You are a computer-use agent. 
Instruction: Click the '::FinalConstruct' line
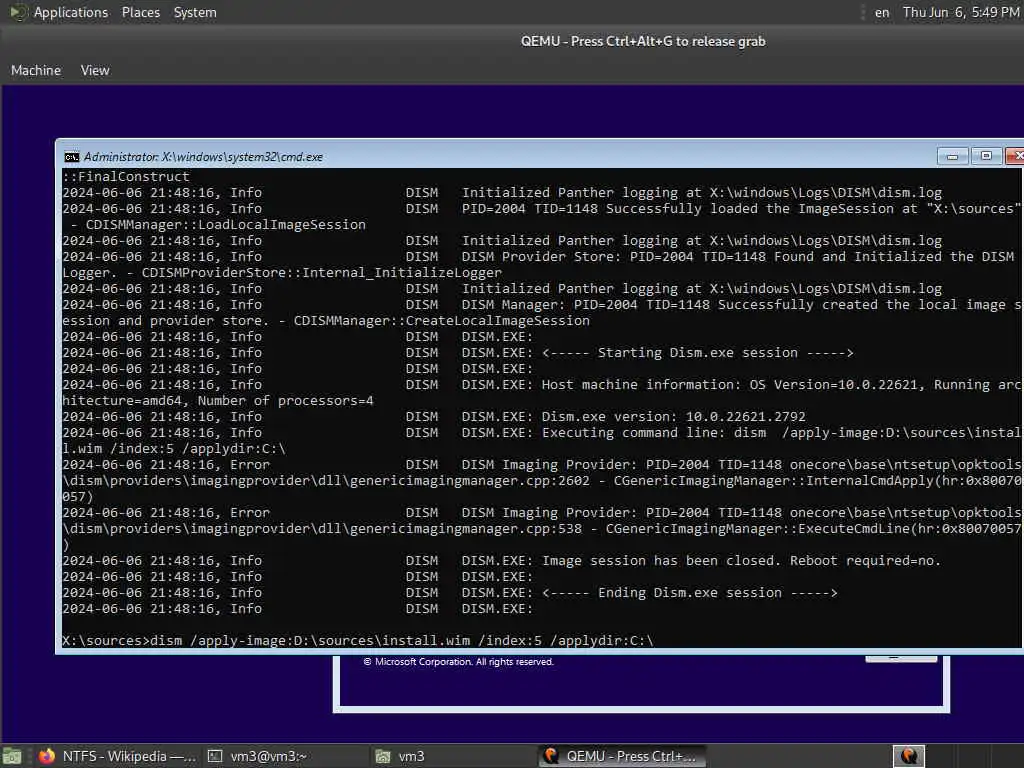tap(126, 176)
